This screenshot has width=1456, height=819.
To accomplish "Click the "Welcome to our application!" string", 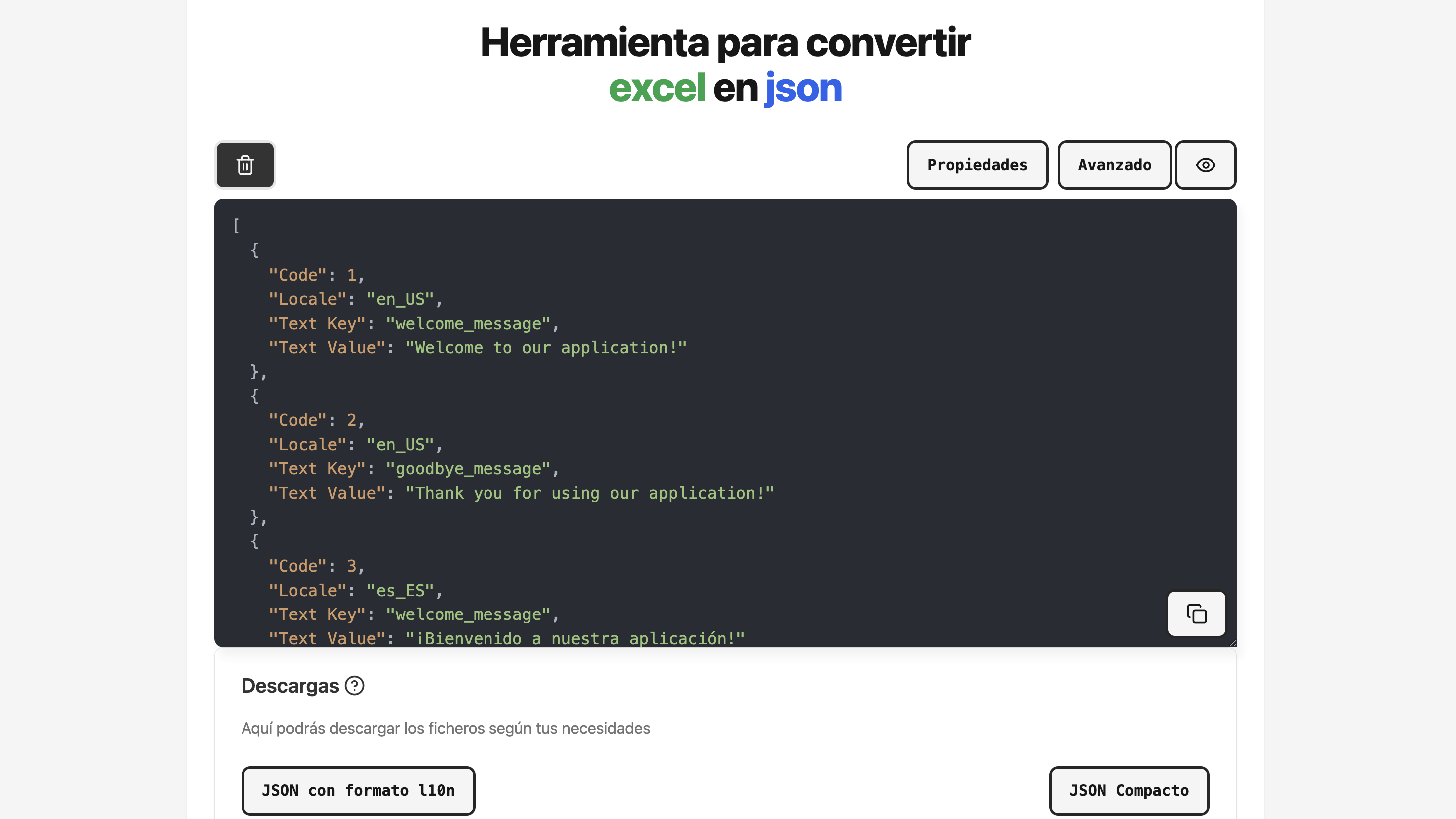I will click(545, 347).
